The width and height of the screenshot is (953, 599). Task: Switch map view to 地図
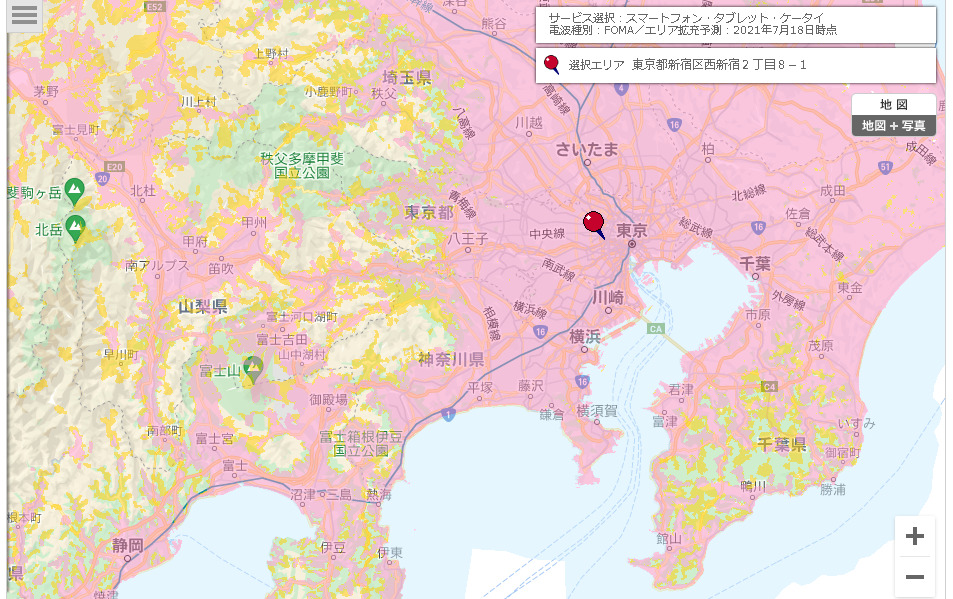(x=893, y=105)
